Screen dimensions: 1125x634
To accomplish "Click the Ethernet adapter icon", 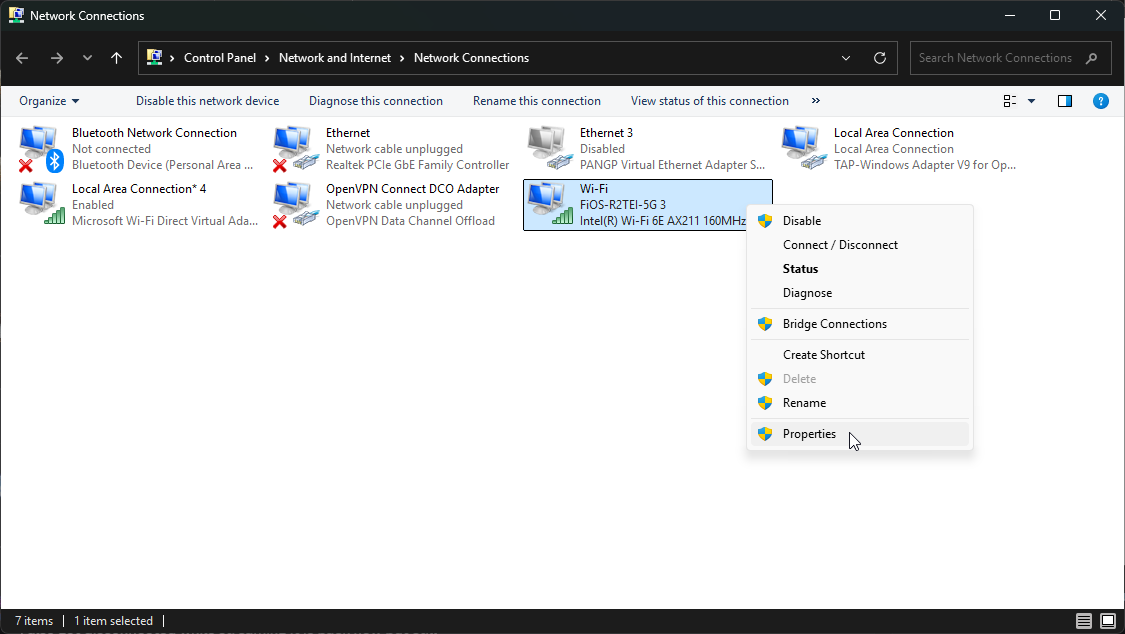I will [x=294, y=148].
